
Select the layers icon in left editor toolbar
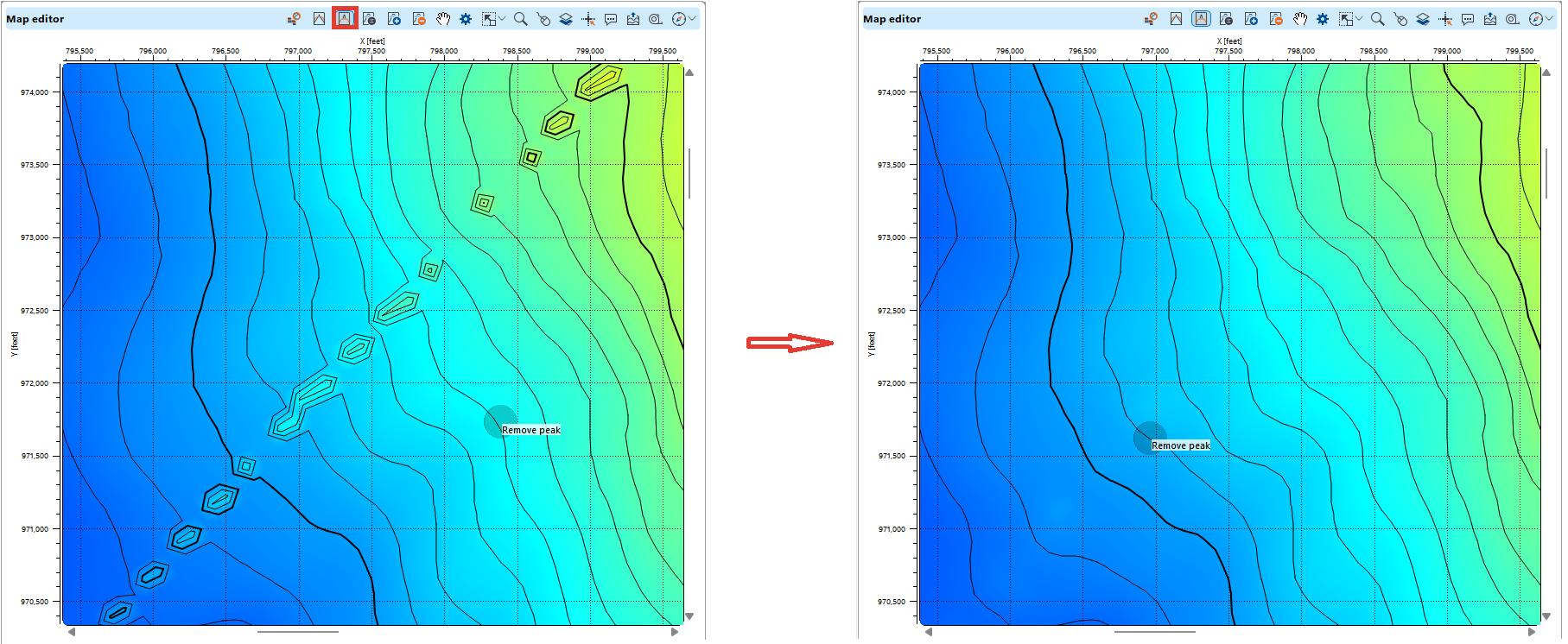click(566, 18)
